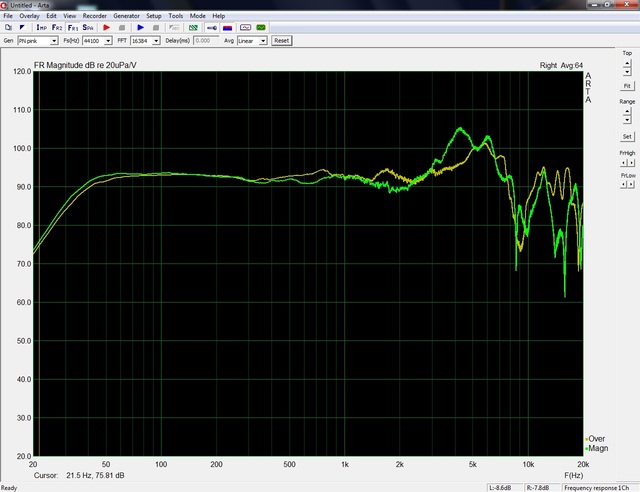Click the IMP impulse response mode icon
This screenshot has height=492, width=640.
coord(43,28)
